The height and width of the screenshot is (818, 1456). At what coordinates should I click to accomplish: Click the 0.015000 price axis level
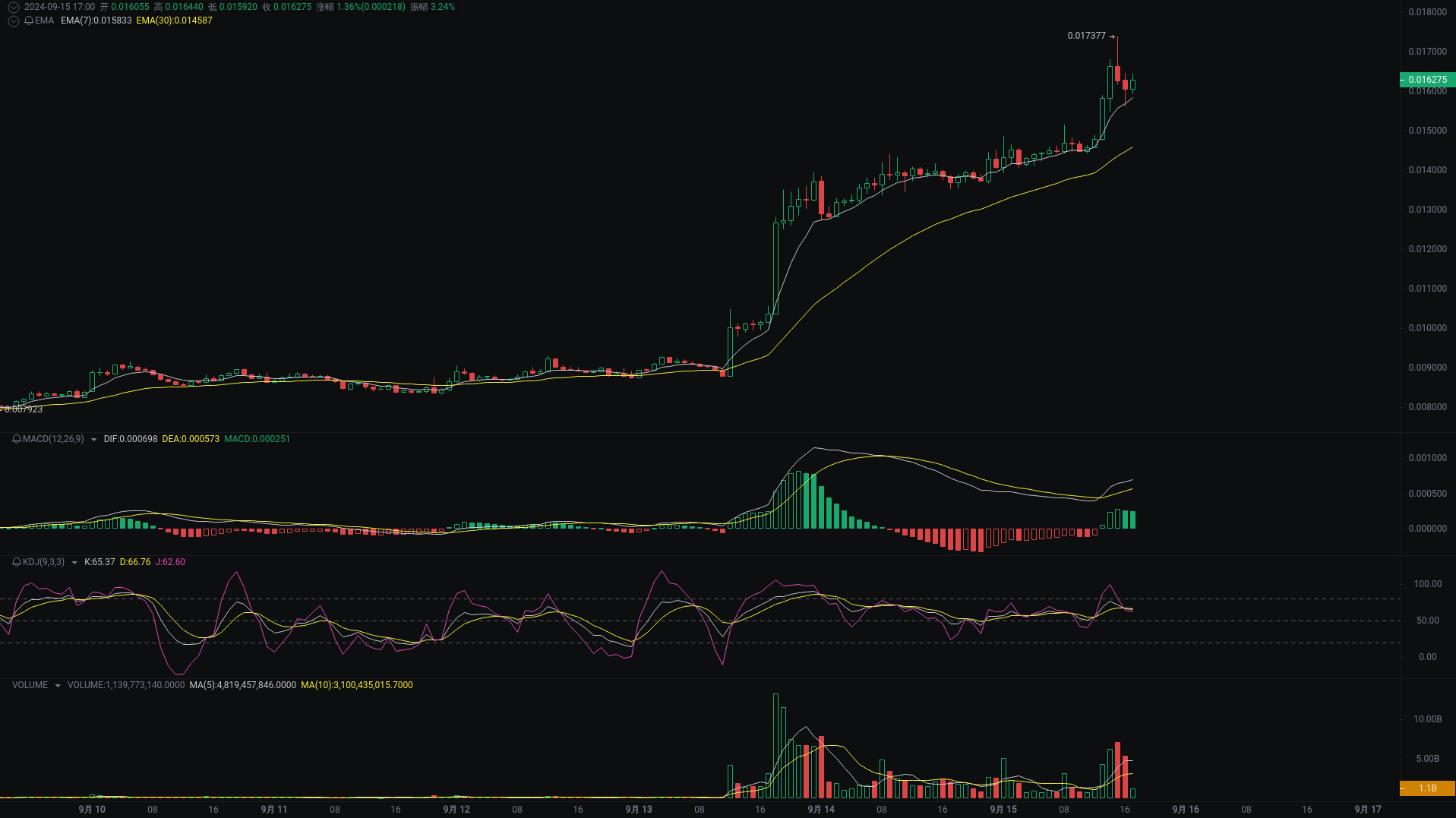tap(1427, 130)
